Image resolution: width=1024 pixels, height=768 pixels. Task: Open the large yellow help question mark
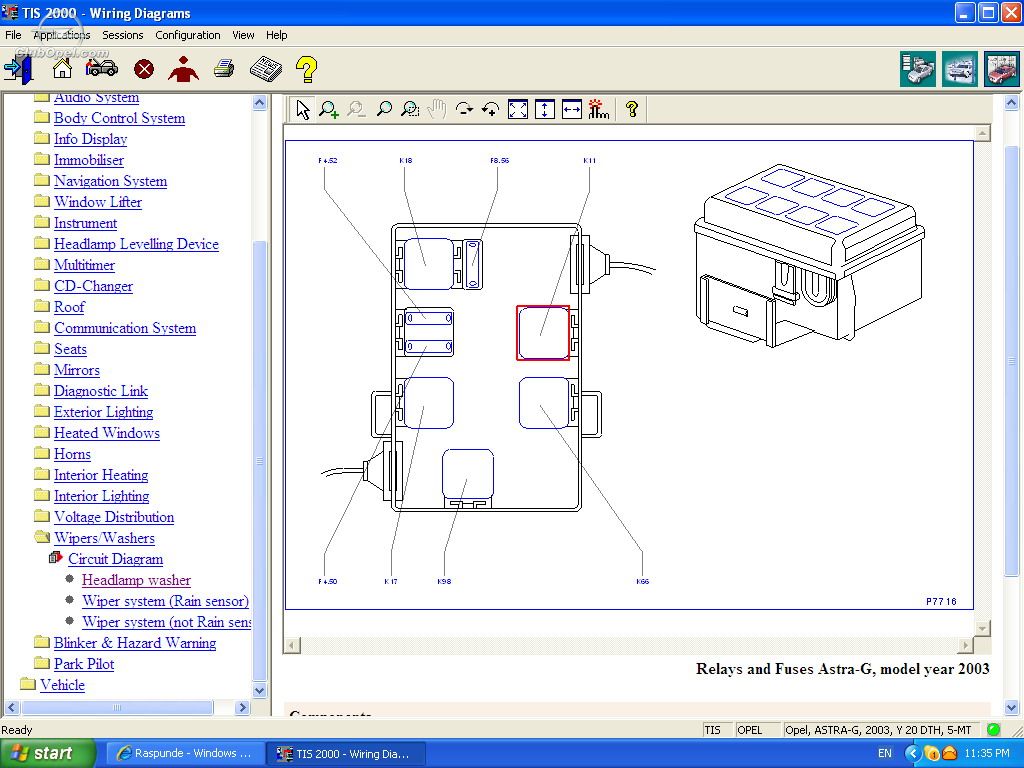coord(306,69)
